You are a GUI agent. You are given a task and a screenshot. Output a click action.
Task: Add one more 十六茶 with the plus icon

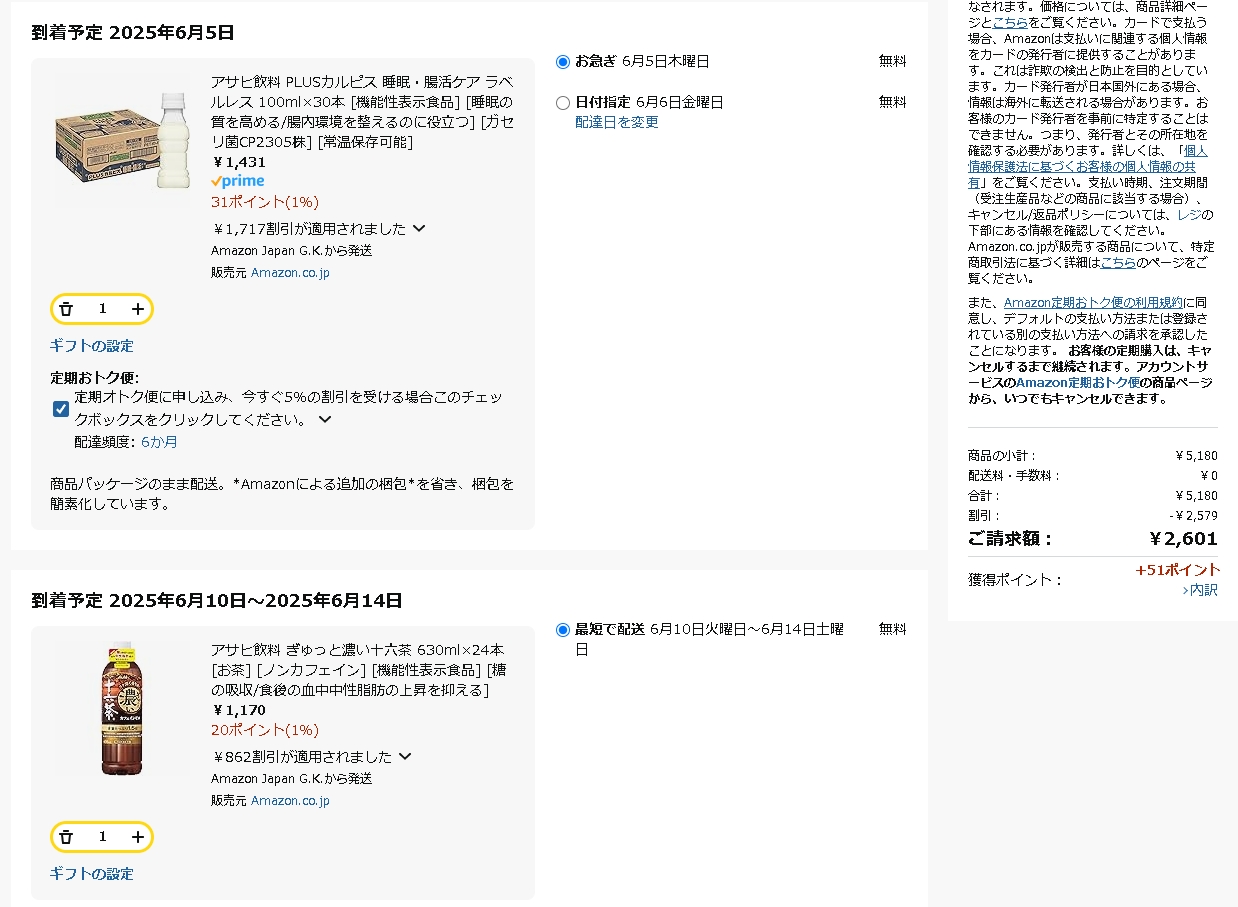[x=138, y=837]
